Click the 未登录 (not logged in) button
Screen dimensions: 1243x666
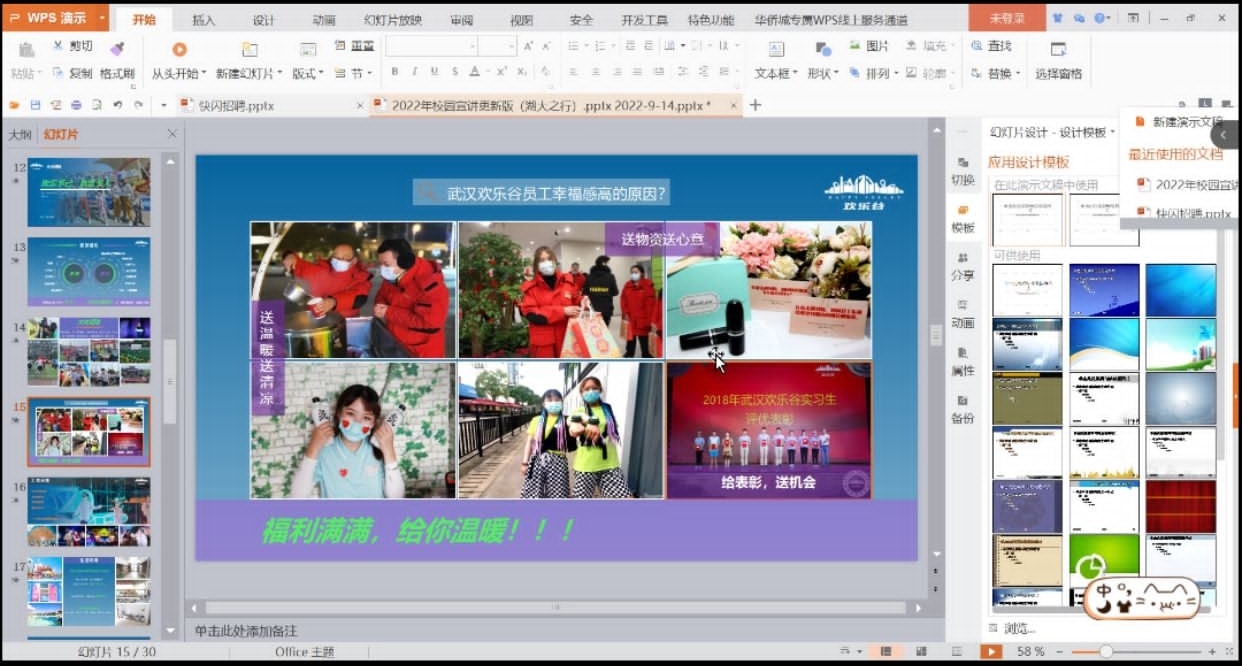[1006, 18]
